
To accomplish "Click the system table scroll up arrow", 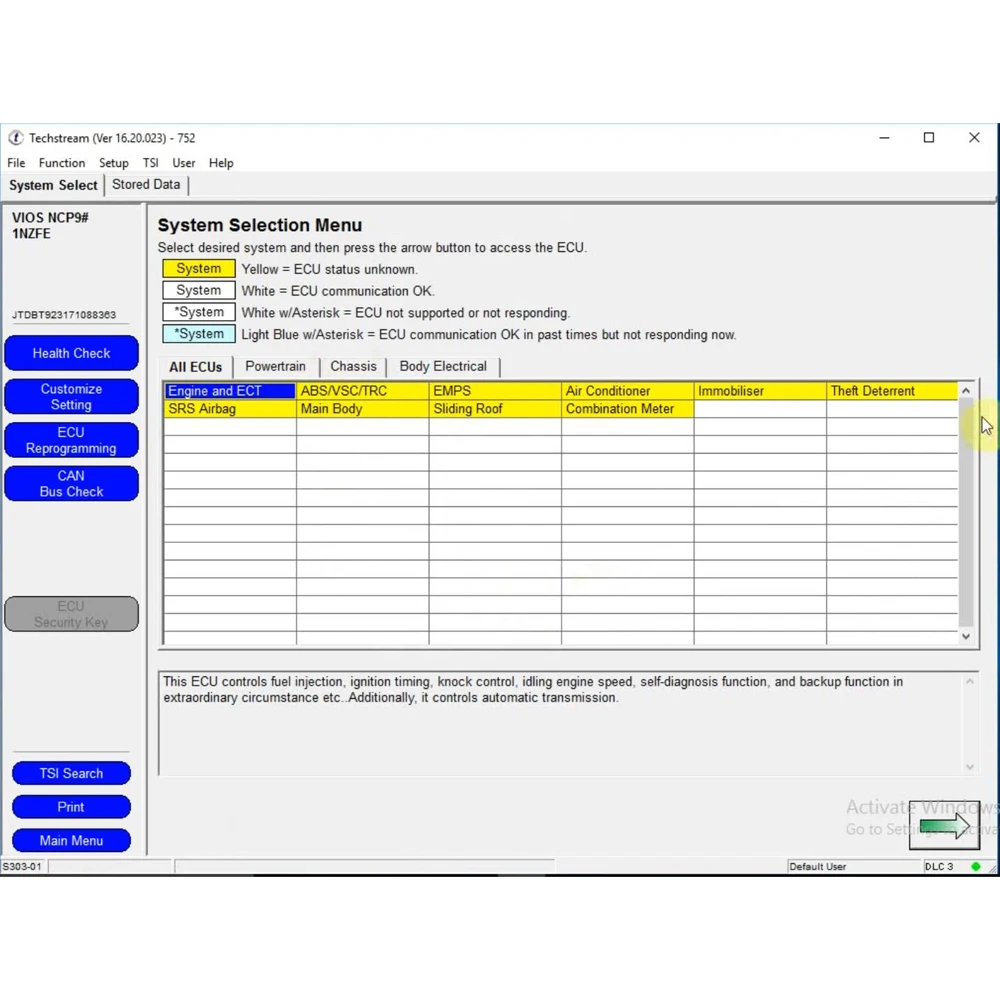I will (966, 390).
